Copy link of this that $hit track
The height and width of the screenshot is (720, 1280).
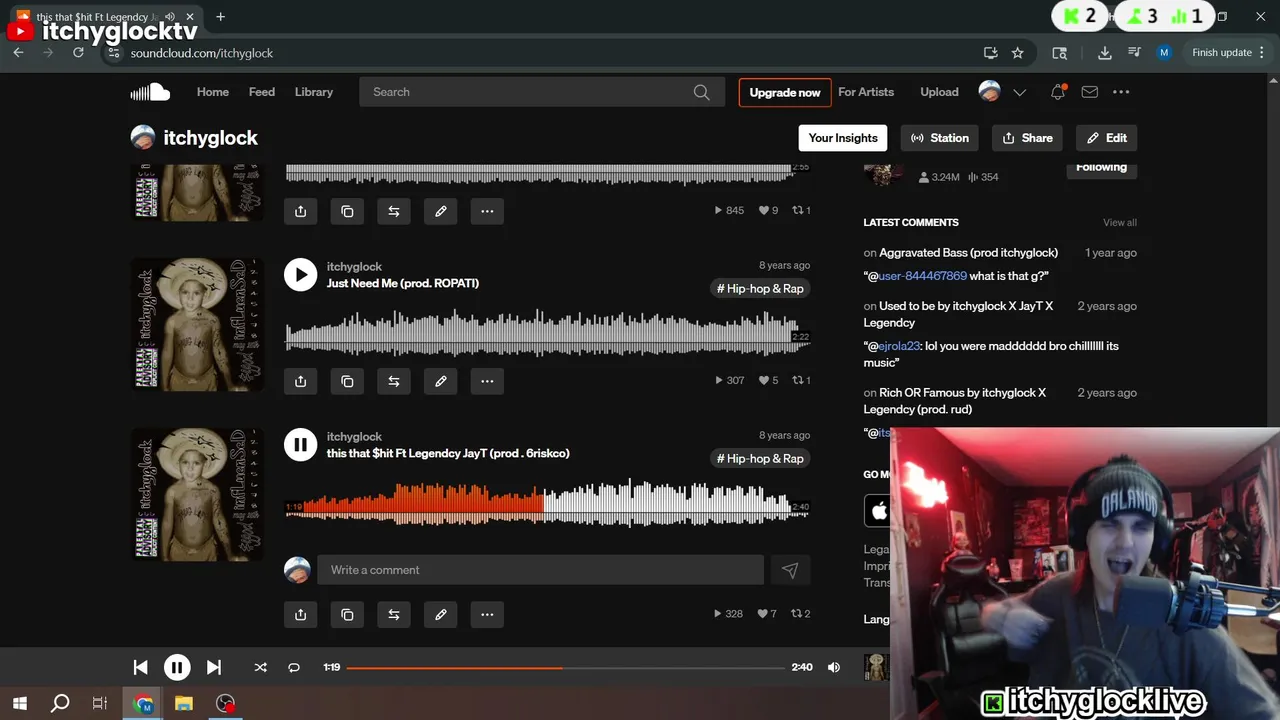(x=347, y=614)
